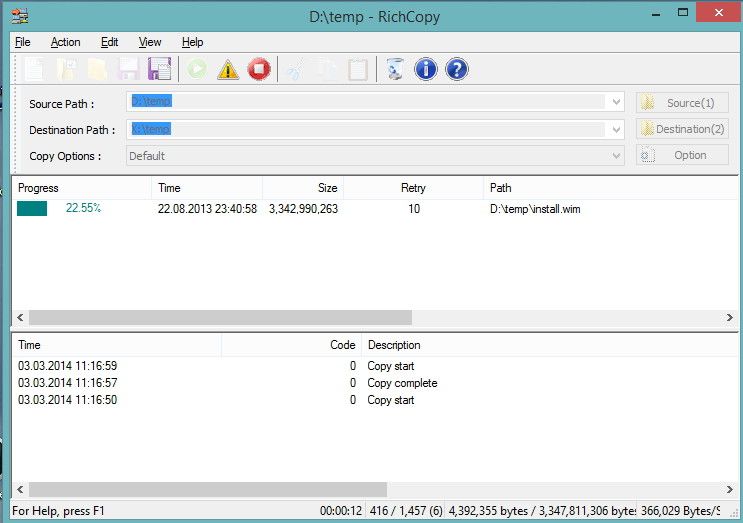The height and width of the screenshot is (523, 743).
Task: Click the Destination(2) button
Action: (682, 129)
